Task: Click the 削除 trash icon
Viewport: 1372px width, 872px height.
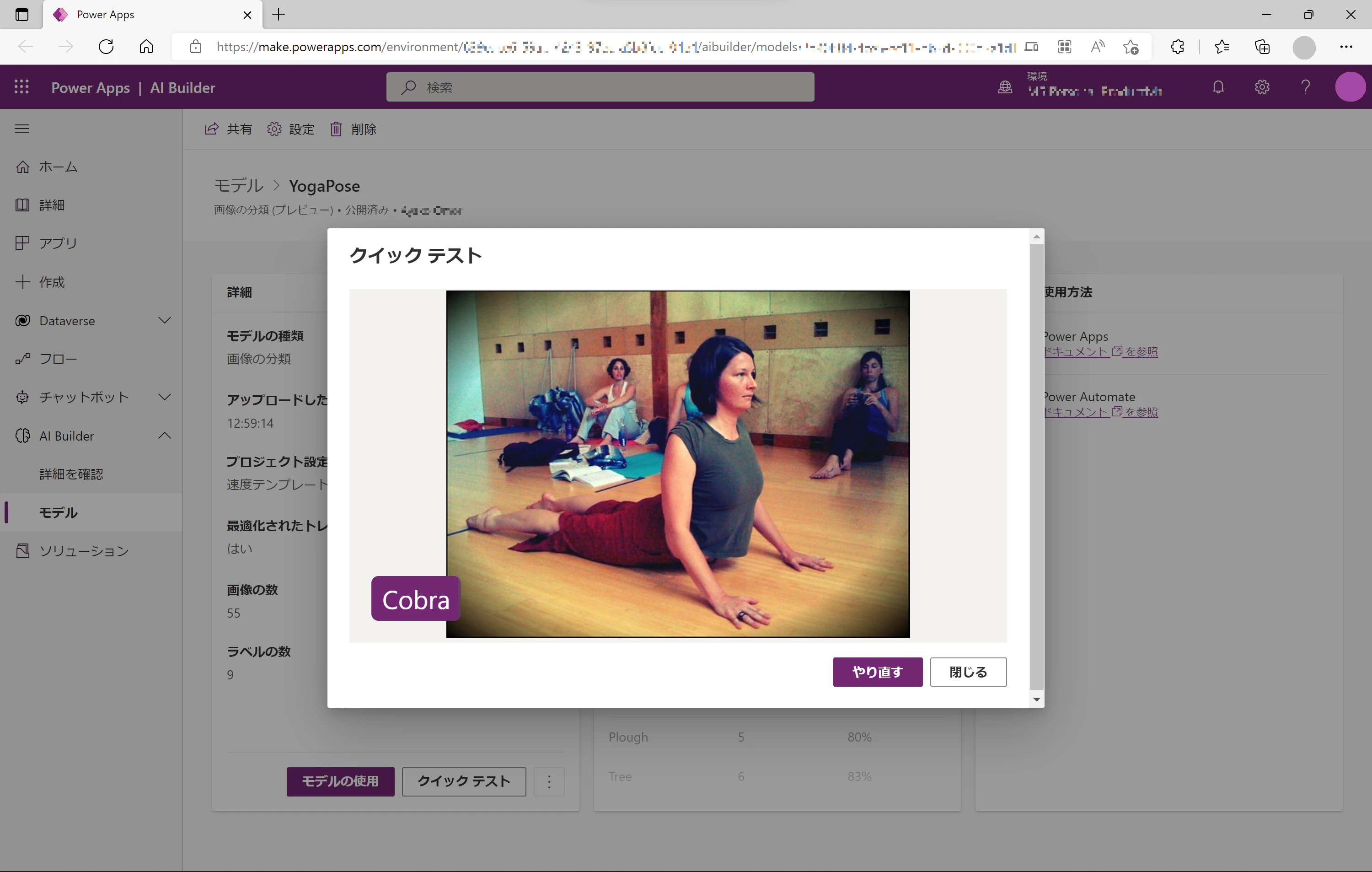Action: click(x=336, y=129)
